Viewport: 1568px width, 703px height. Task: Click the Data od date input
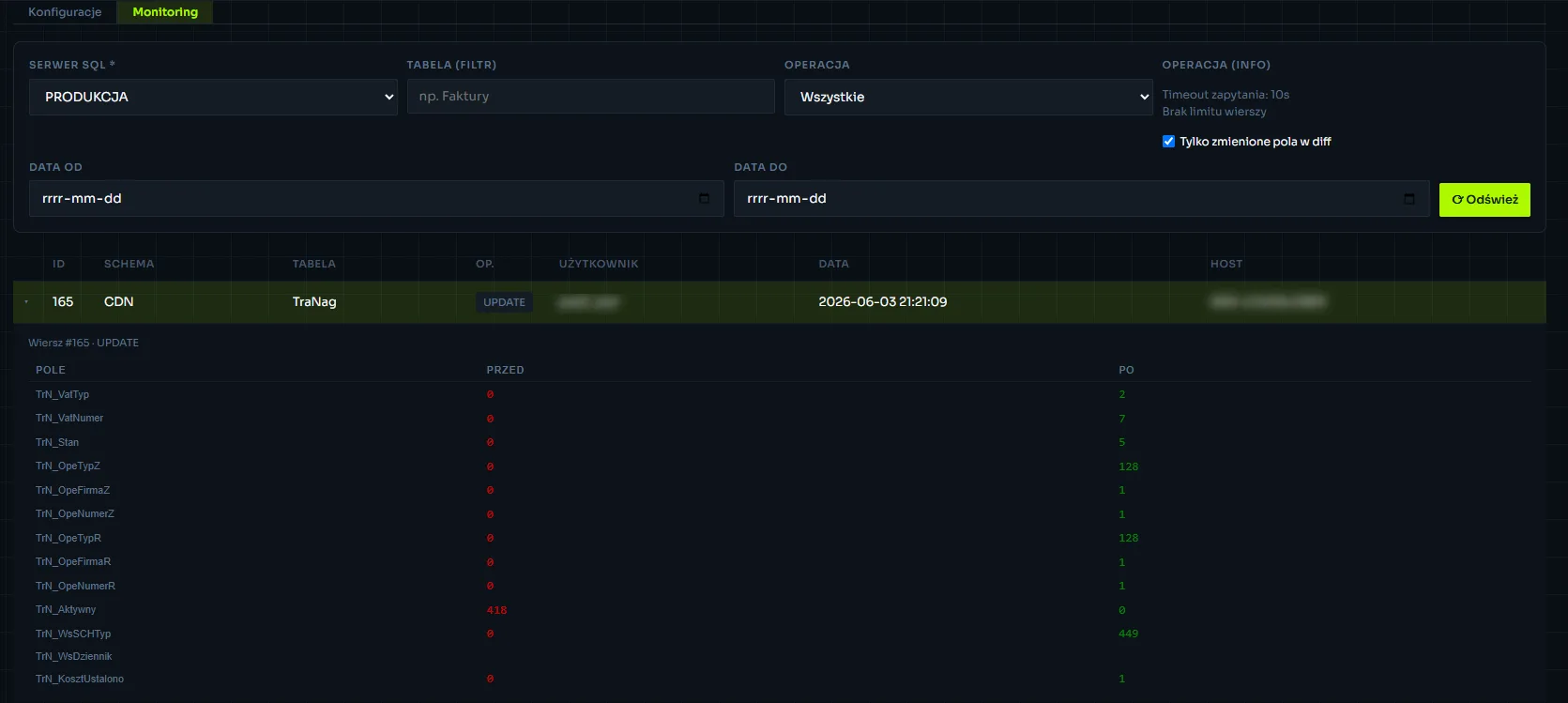click(376, 199)
